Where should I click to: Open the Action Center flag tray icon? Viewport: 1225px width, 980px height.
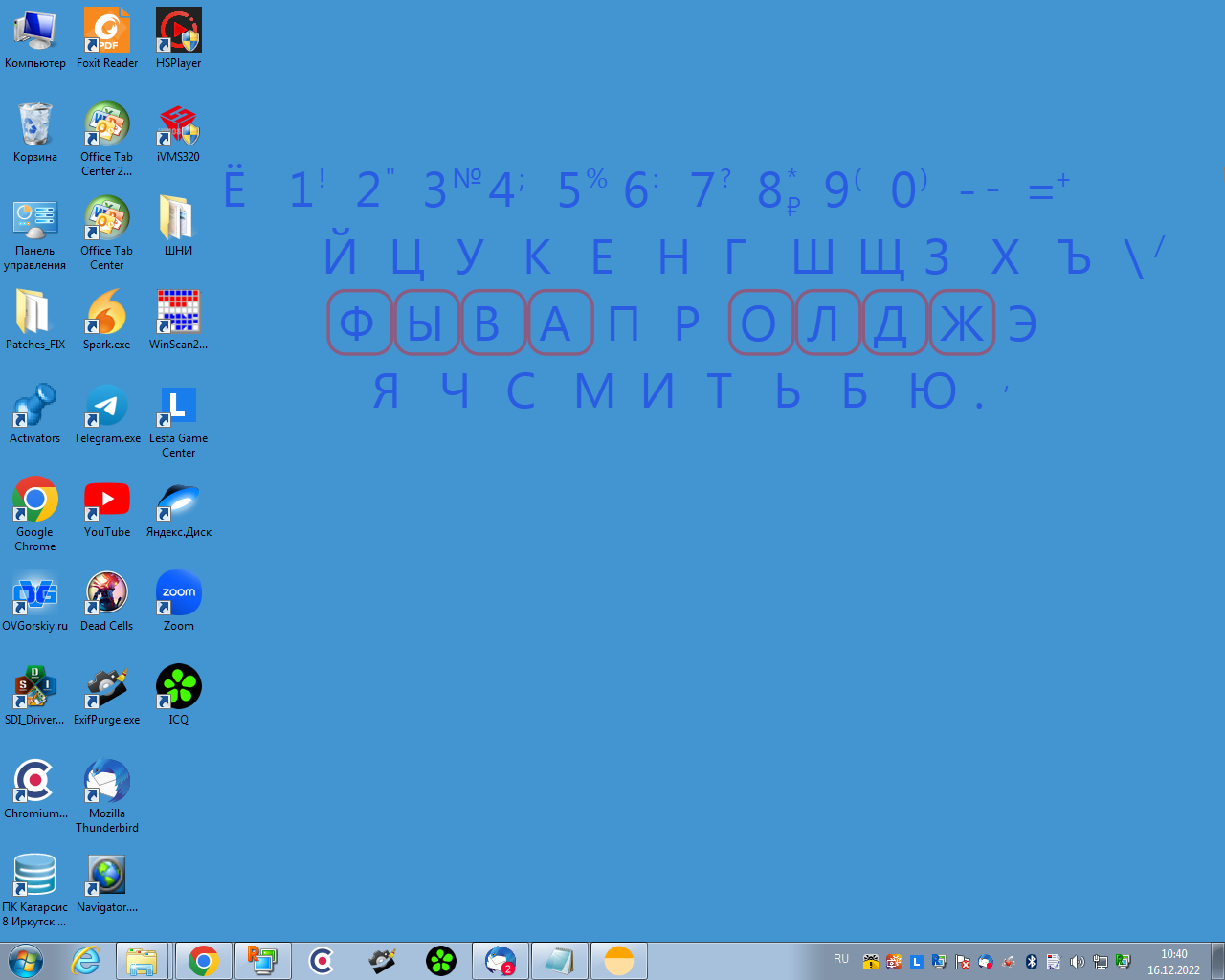[963, 962]
